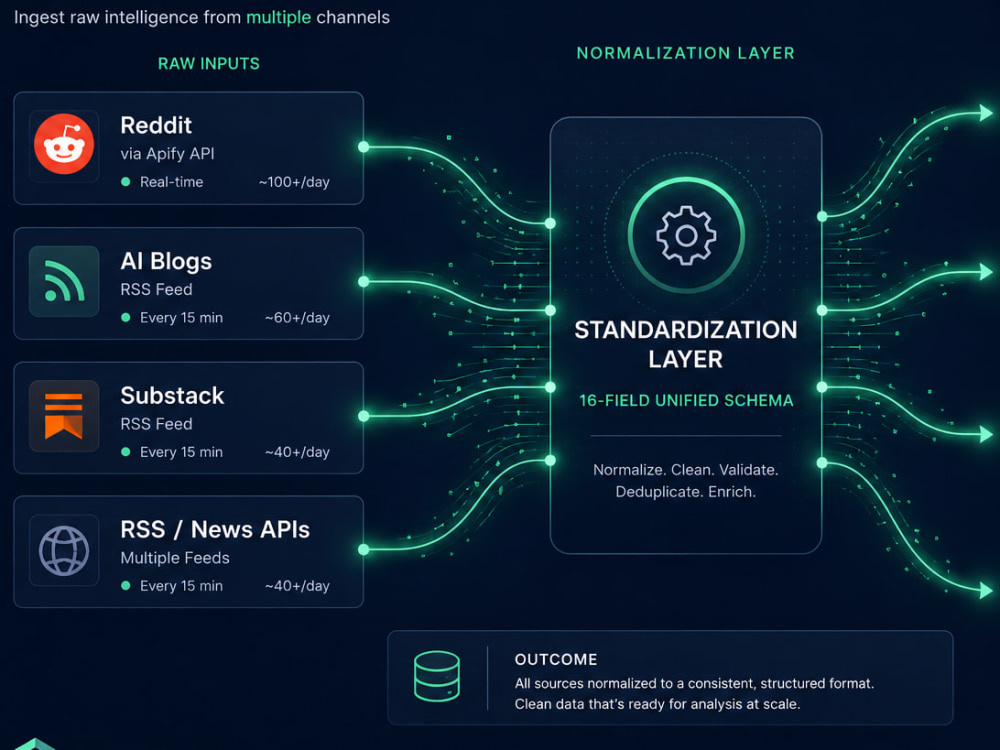Screen dimensions: 1000x750
Task: Click the connector node on the AI Blogs card edge
Action: coord(364,281)
